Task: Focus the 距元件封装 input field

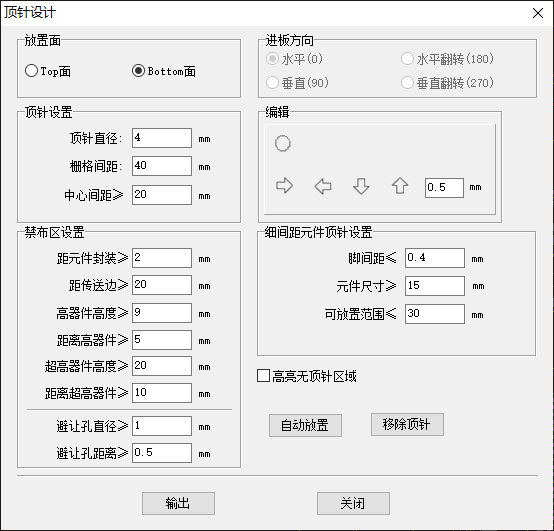Action: point(162,258)
